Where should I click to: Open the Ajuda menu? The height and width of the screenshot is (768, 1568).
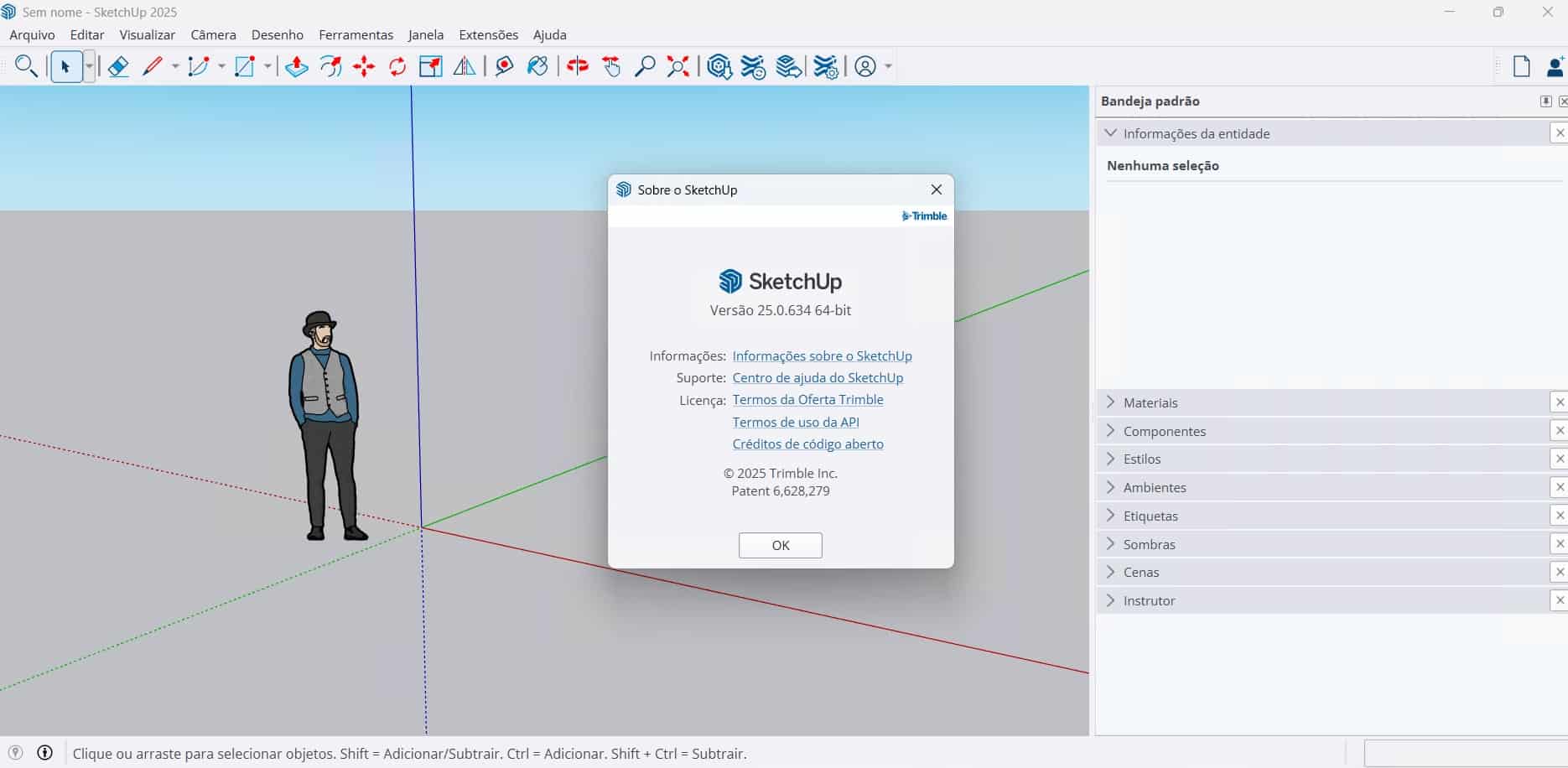(x=550, y=34)
